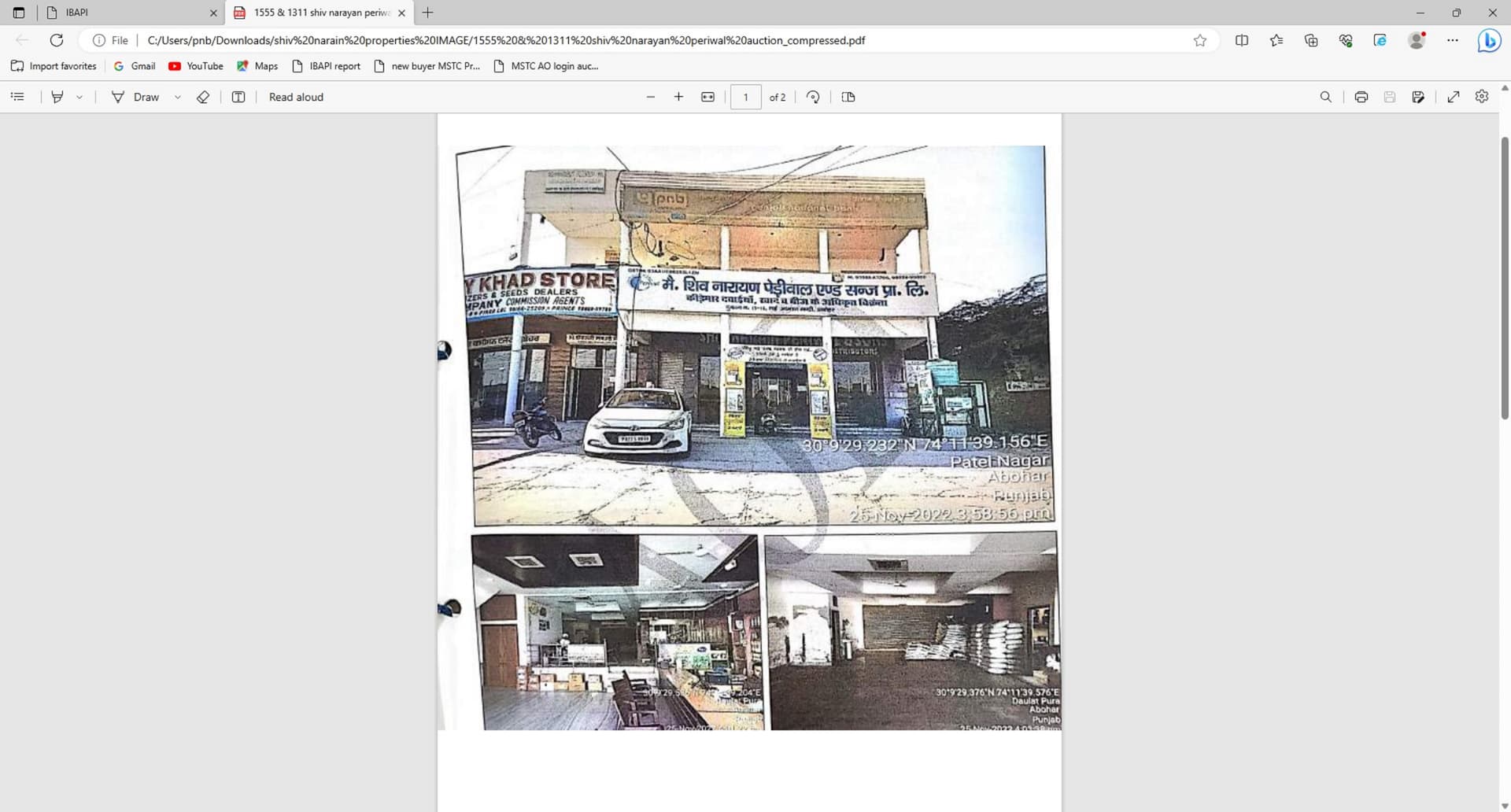Click the vertical scrollbar thumb
1511x812 pixels.
point(1505,278)
